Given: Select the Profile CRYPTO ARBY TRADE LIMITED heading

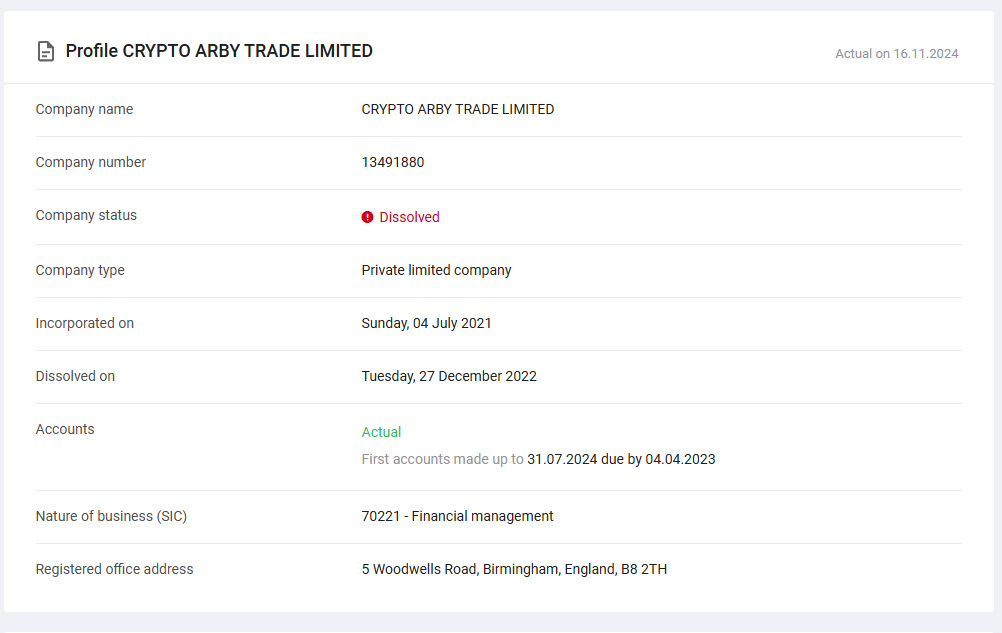Looking at the screenshot, I should [219, 51].
